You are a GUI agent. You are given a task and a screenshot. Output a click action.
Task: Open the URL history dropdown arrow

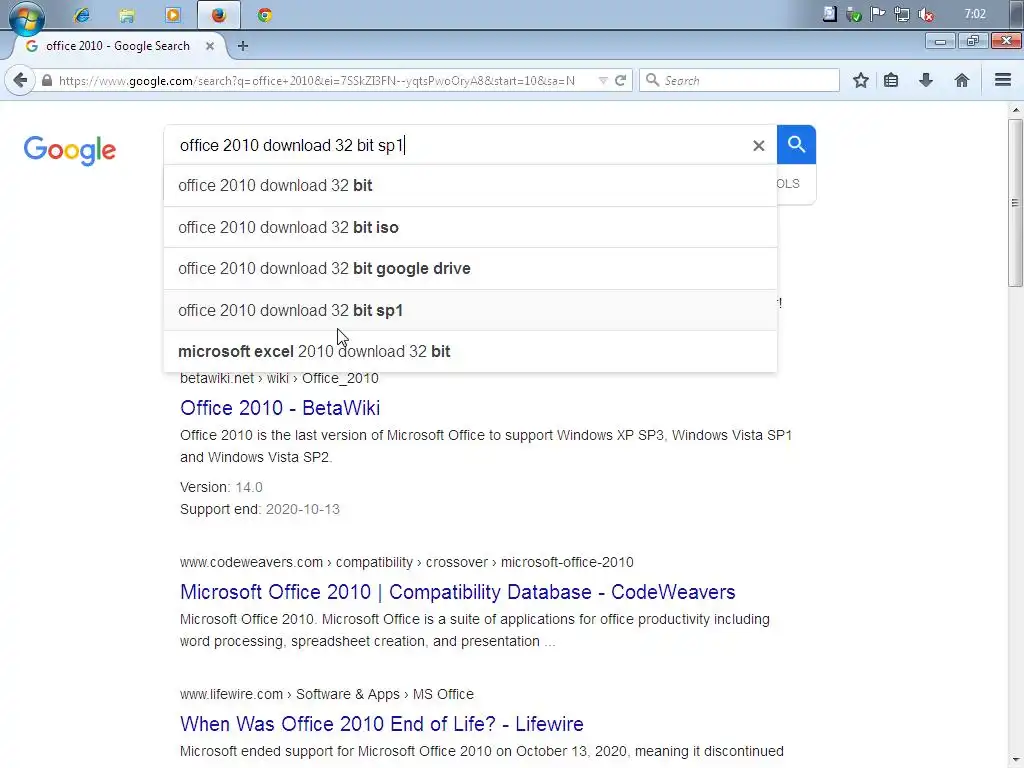603,80
